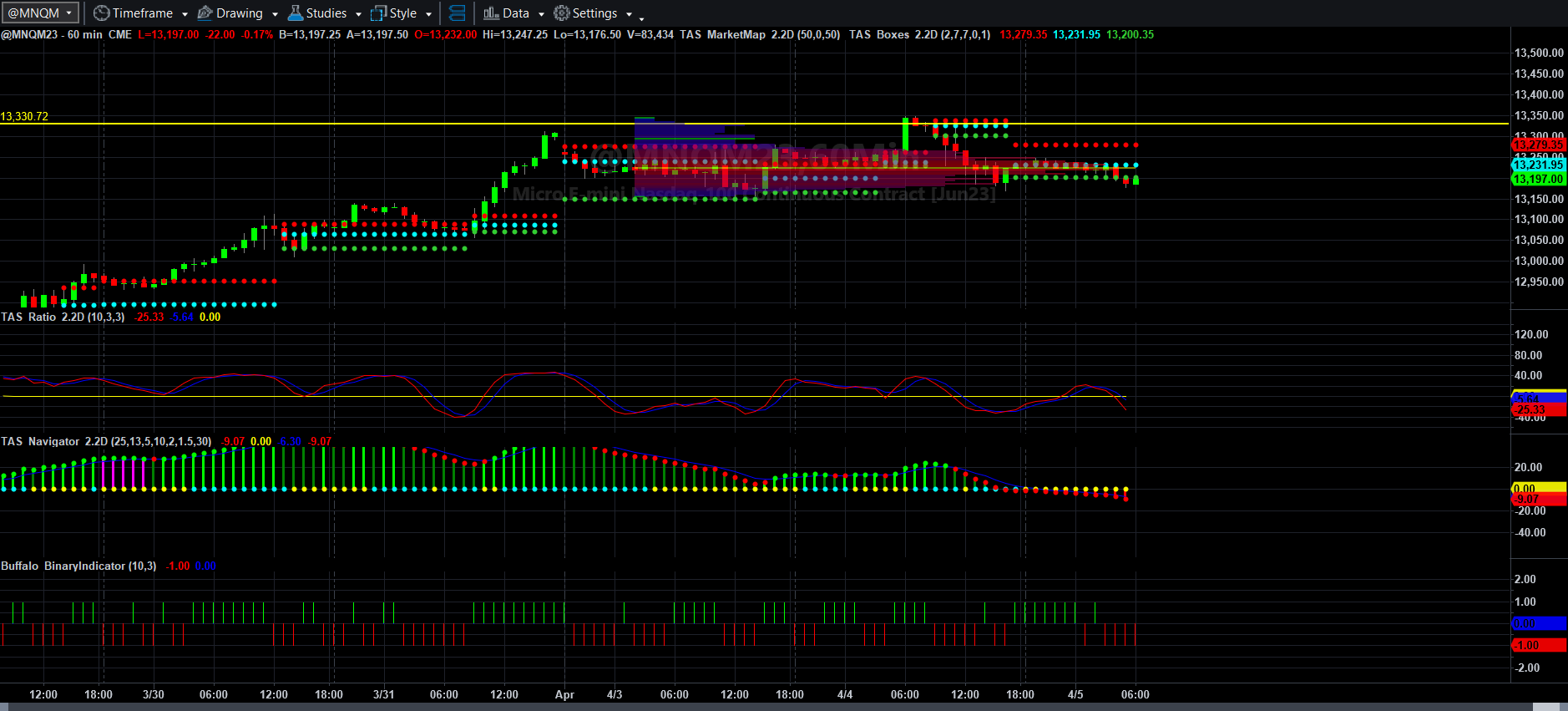Expand the Timeframe dropdown arrow
Viewport: 1568px width, 711px height.
point(185,14)
